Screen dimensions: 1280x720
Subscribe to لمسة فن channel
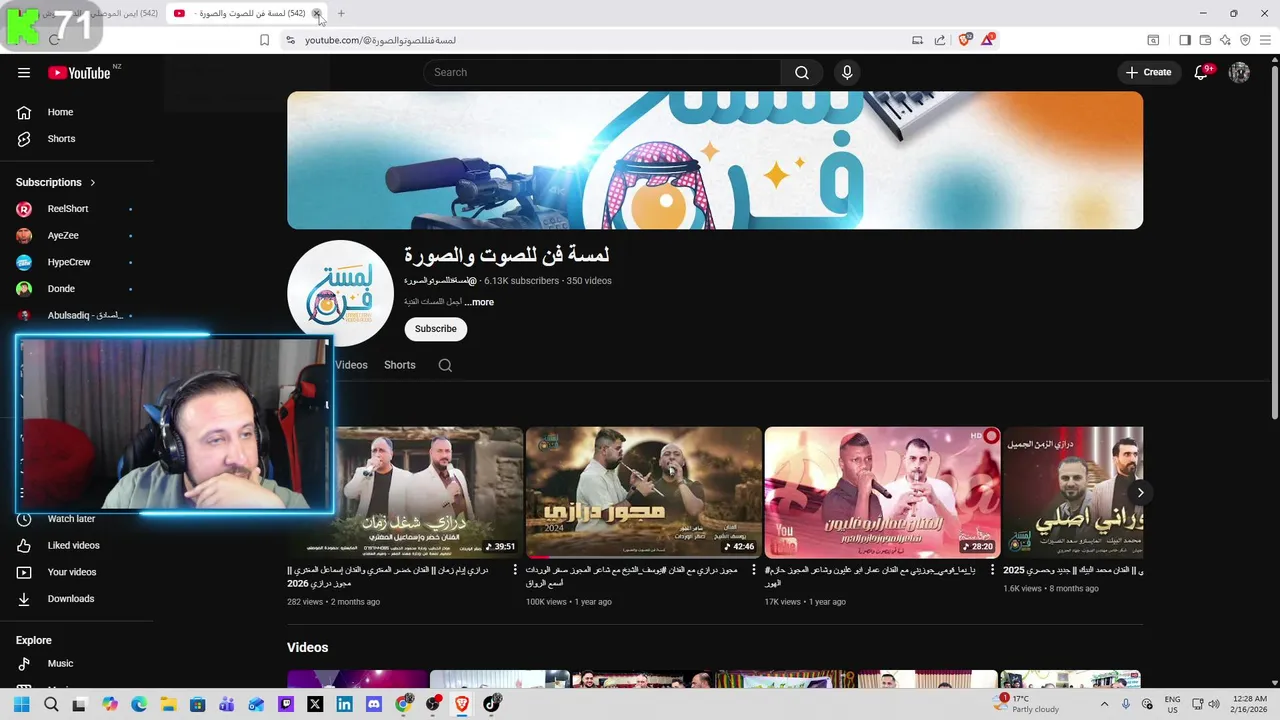point(435,329)
